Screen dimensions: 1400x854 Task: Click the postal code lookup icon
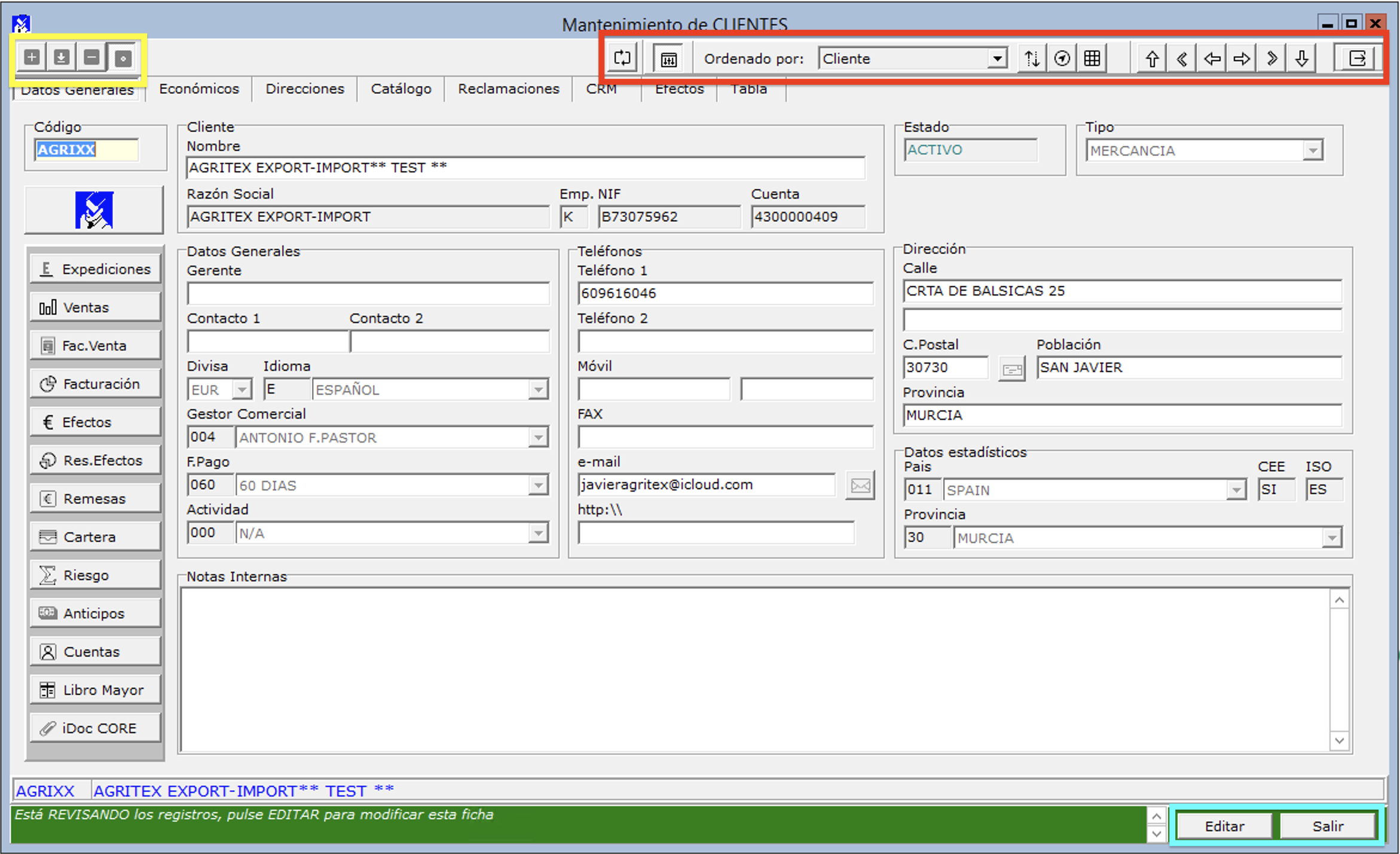(x=1011, y=369)
